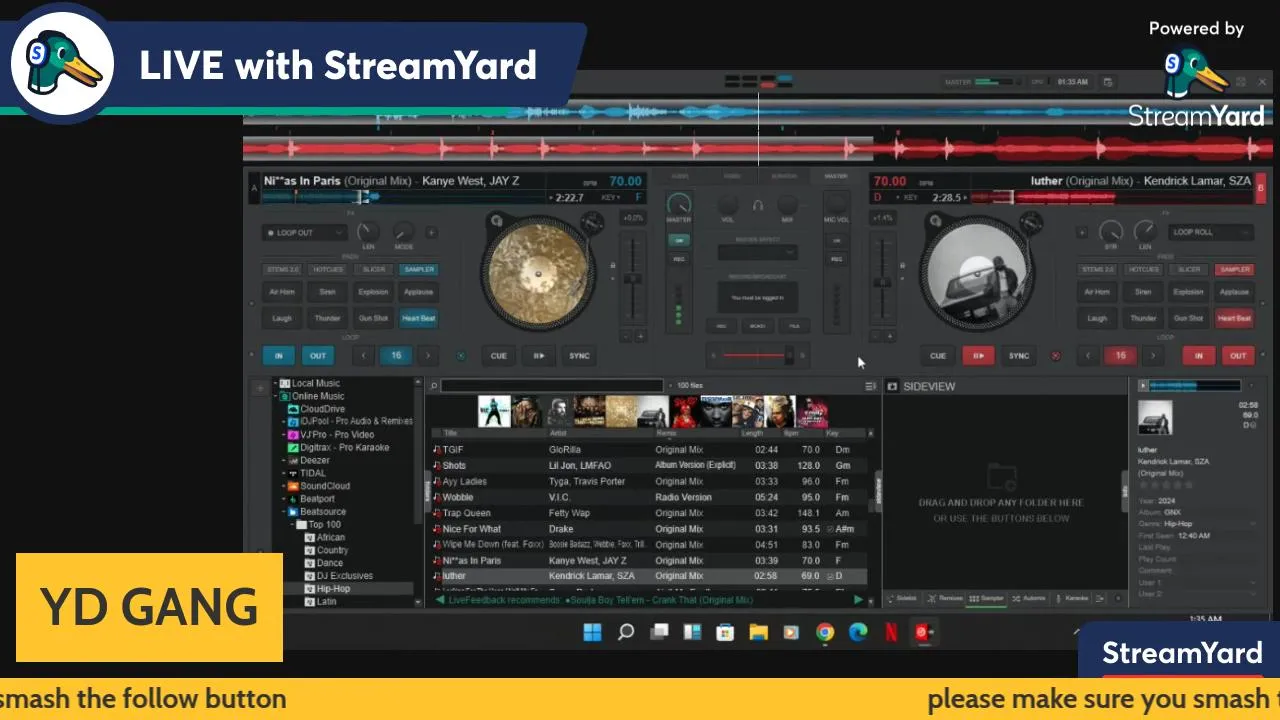
Task: Trigger Thunder pad on the left deck
Action: [327, 318]
